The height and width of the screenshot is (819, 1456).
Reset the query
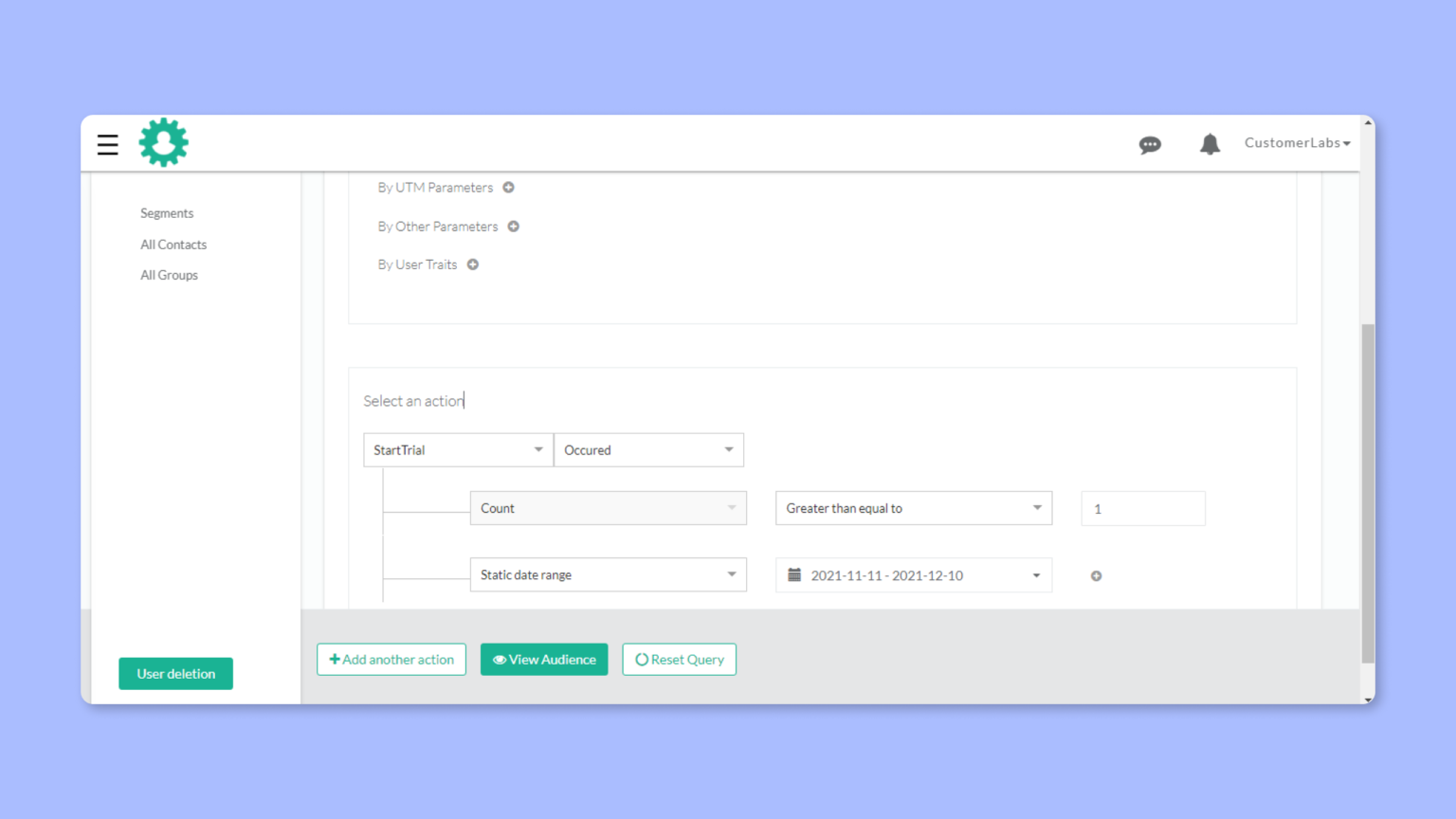[679, 659]
